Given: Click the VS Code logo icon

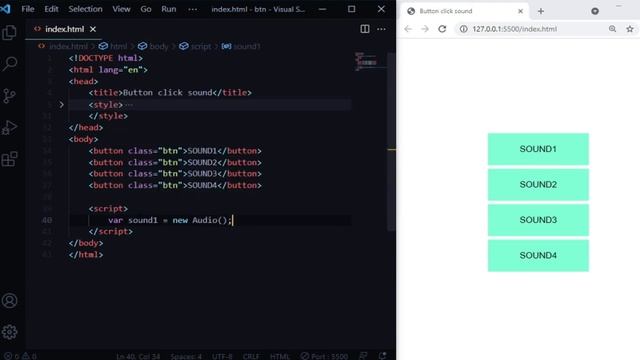Looking at the screenshot, I should tap(6, 9).
